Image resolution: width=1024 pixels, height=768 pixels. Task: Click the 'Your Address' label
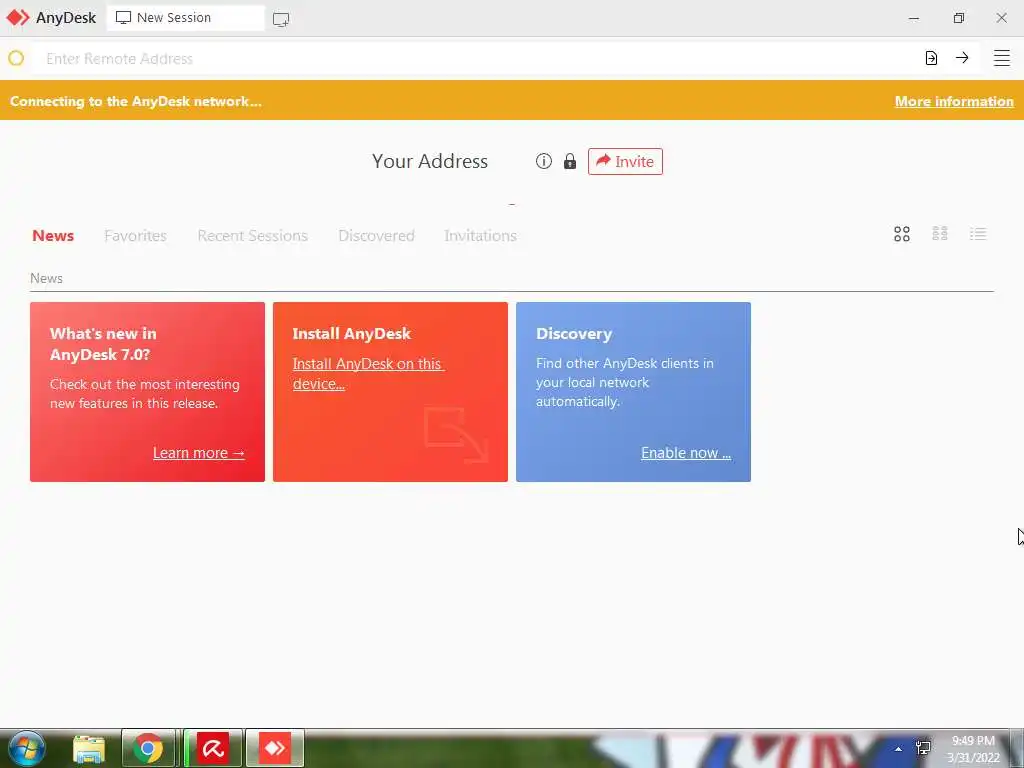pyautogui.click(x=430, y=161)
